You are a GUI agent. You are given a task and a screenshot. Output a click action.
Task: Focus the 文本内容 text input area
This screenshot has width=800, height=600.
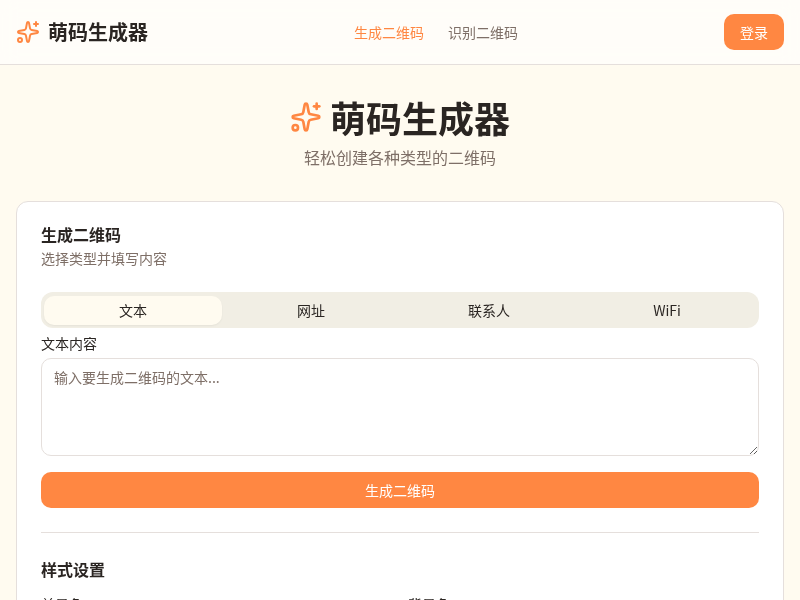400,406
